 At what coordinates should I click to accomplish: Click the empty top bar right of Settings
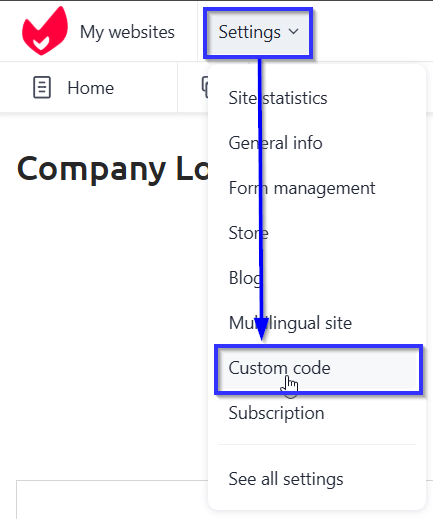coord(373,32)
